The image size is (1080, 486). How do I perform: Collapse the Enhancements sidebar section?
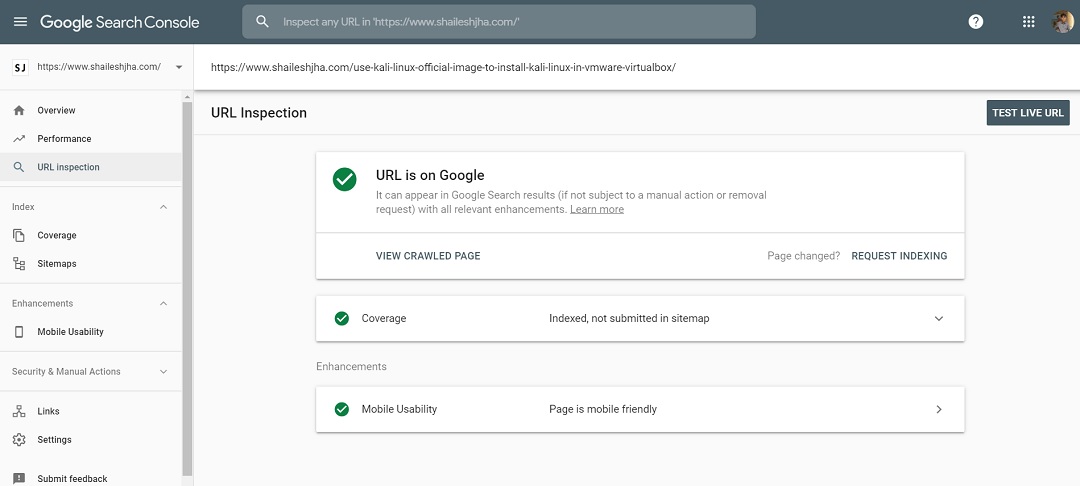coord(163,303)
